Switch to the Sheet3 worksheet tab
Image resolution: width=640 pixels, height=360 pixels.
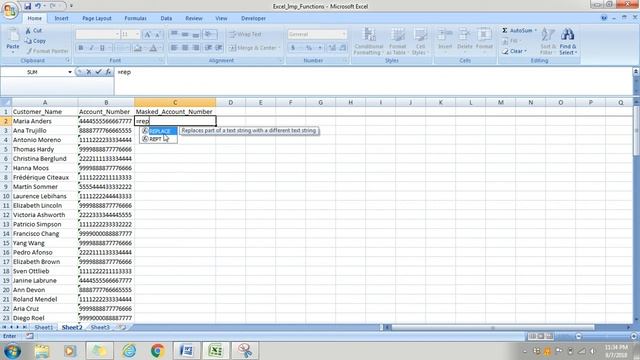100,327
